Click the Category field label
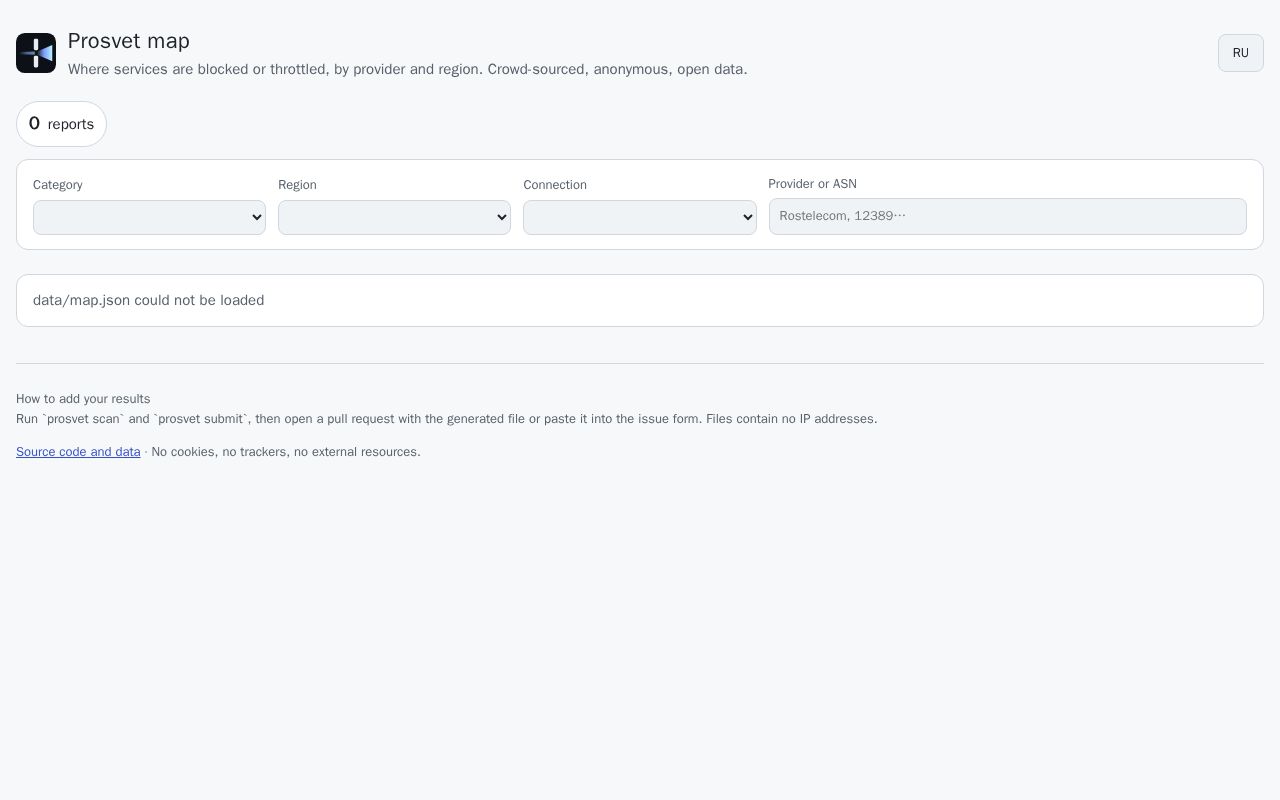 point(58,185)
